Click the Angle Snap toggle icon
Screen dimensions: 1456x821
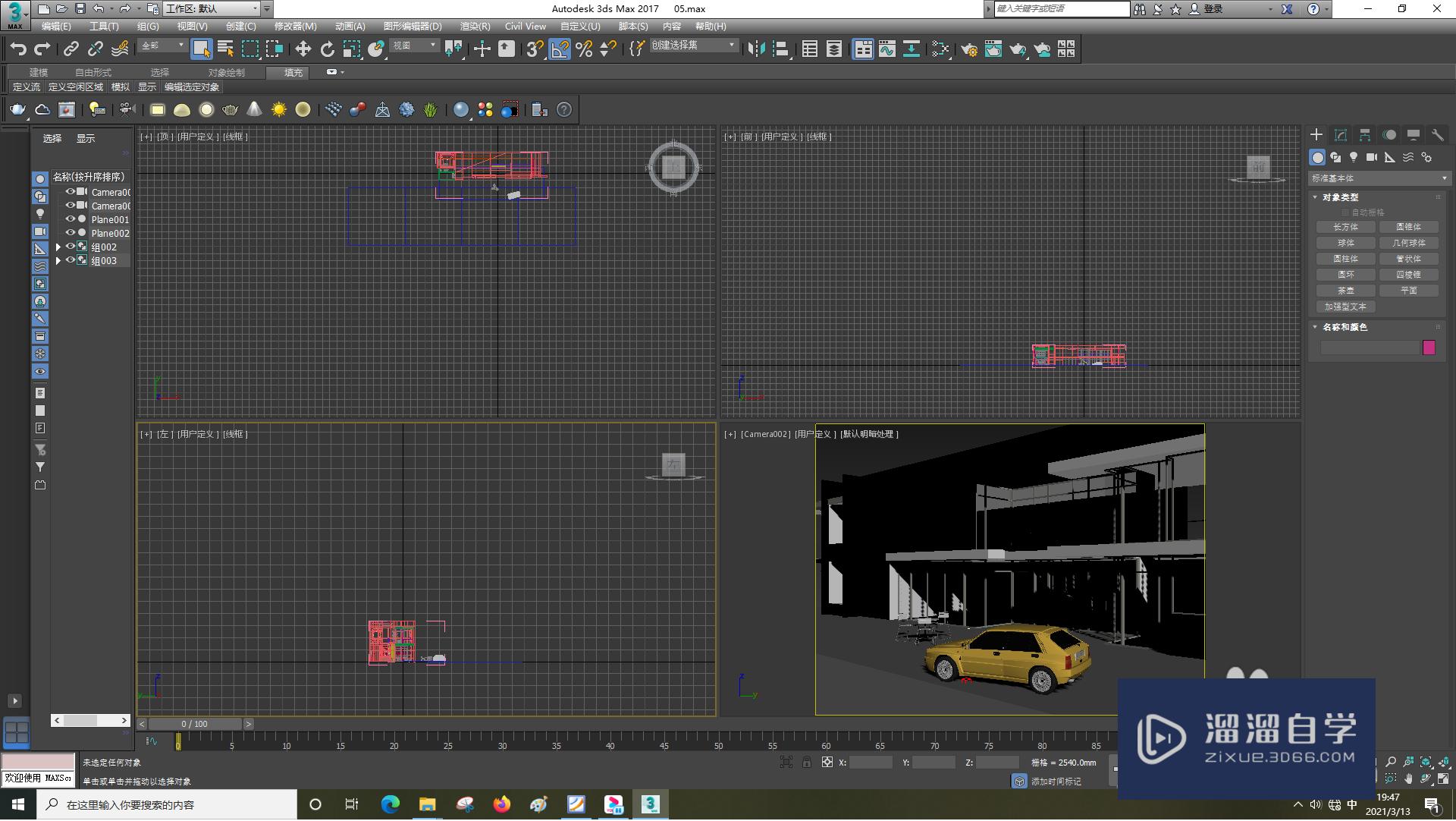[x=559, y=49]
